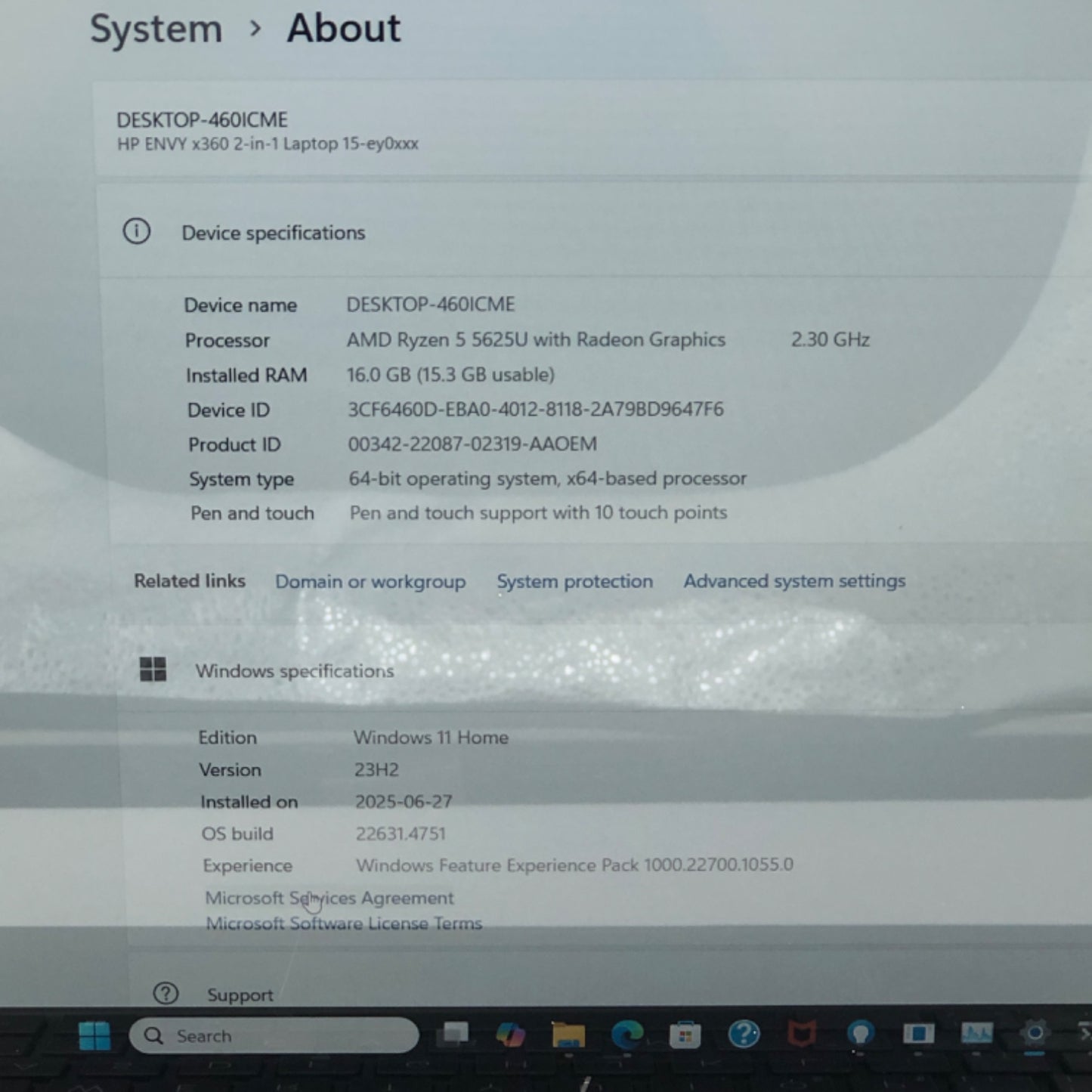Image resolution: width=1092 pixels, height=1092 pixels.
Task: Click the DESKTOP-460ICME title at top
Action: (x=203, y=120)
